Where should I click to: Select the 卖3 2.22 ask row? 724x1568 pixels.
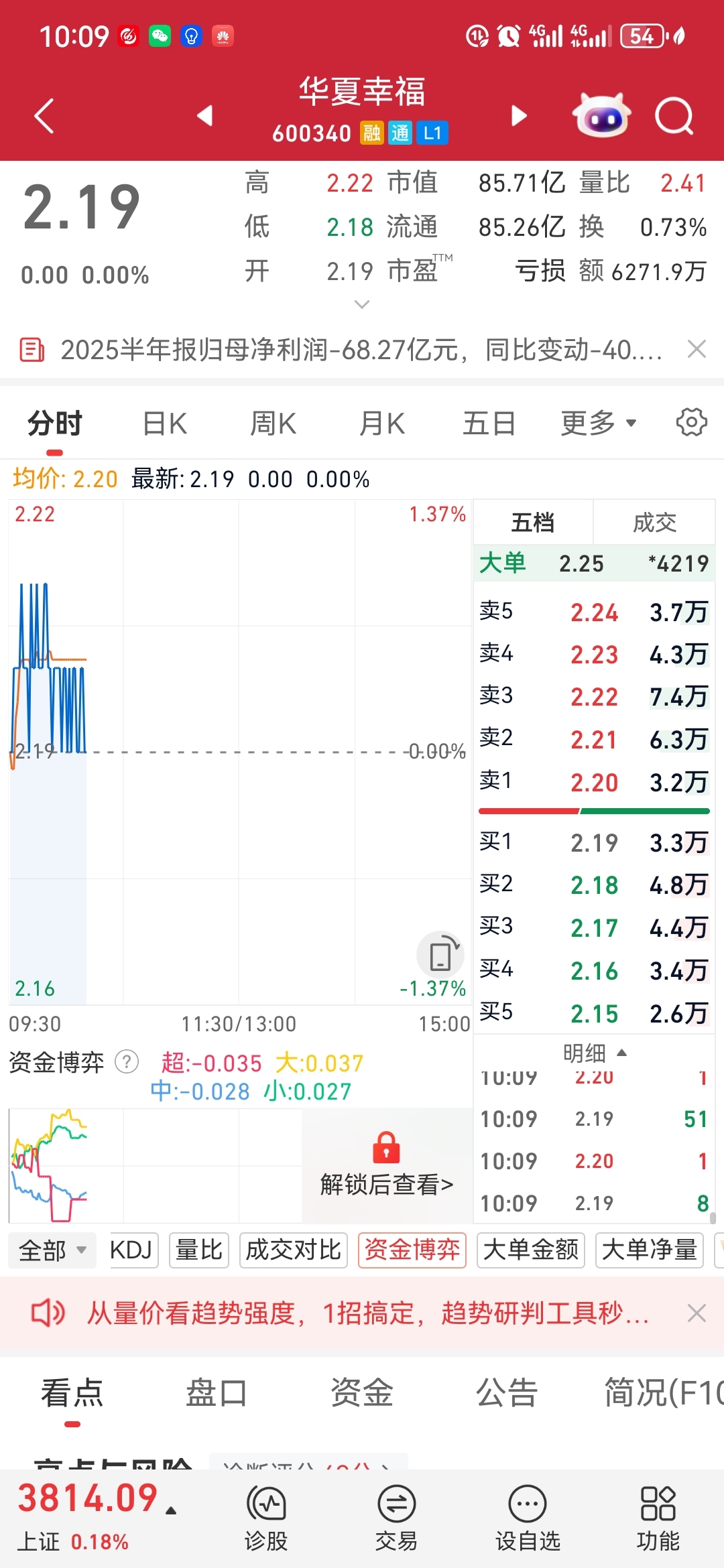coord(594,697)
